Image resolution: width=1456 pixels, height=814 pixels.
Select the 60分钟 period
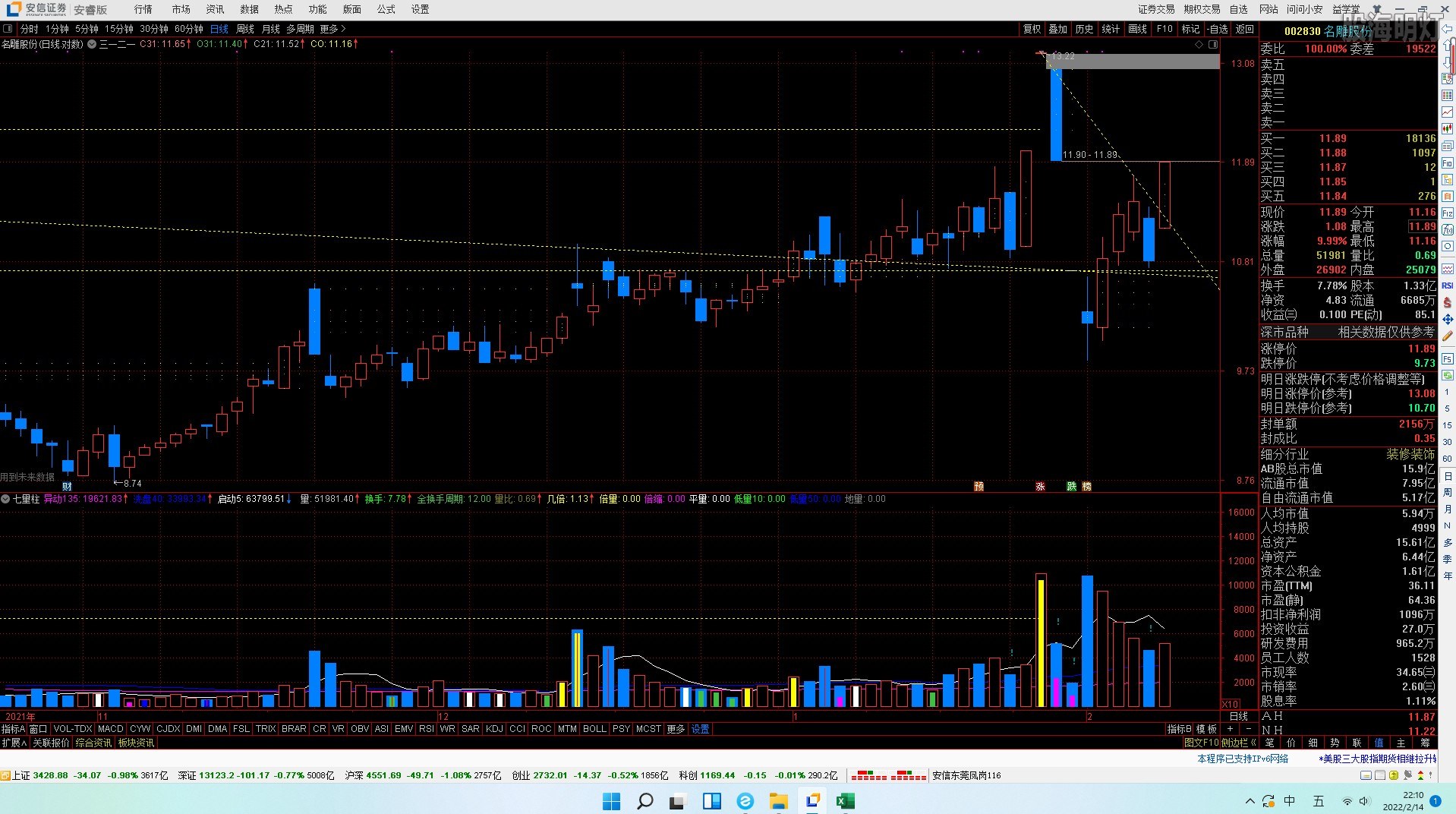[x=189, y=29]
